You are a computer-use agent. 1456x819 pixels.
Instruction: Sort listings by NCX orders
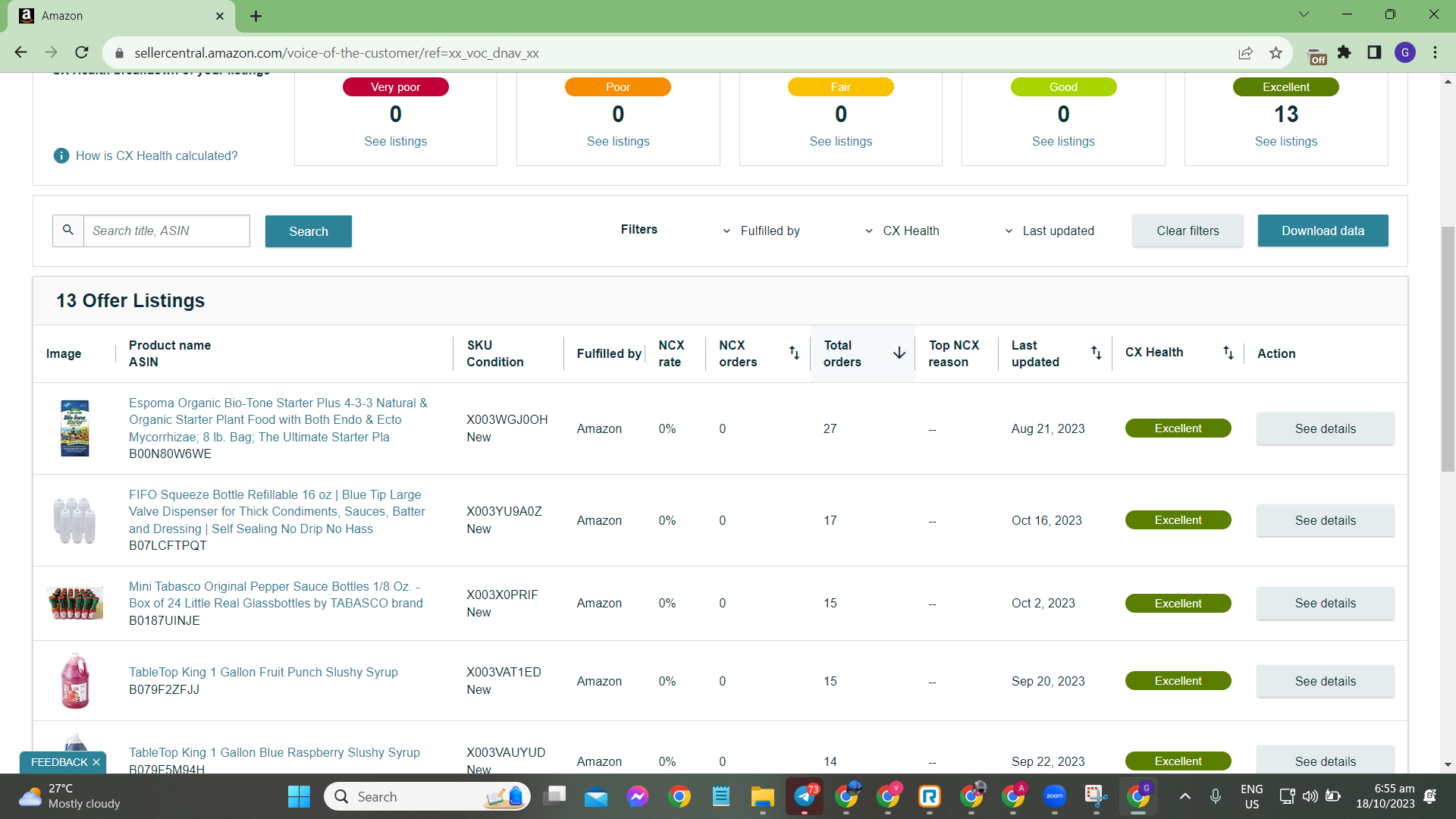(x=794, y=353)
